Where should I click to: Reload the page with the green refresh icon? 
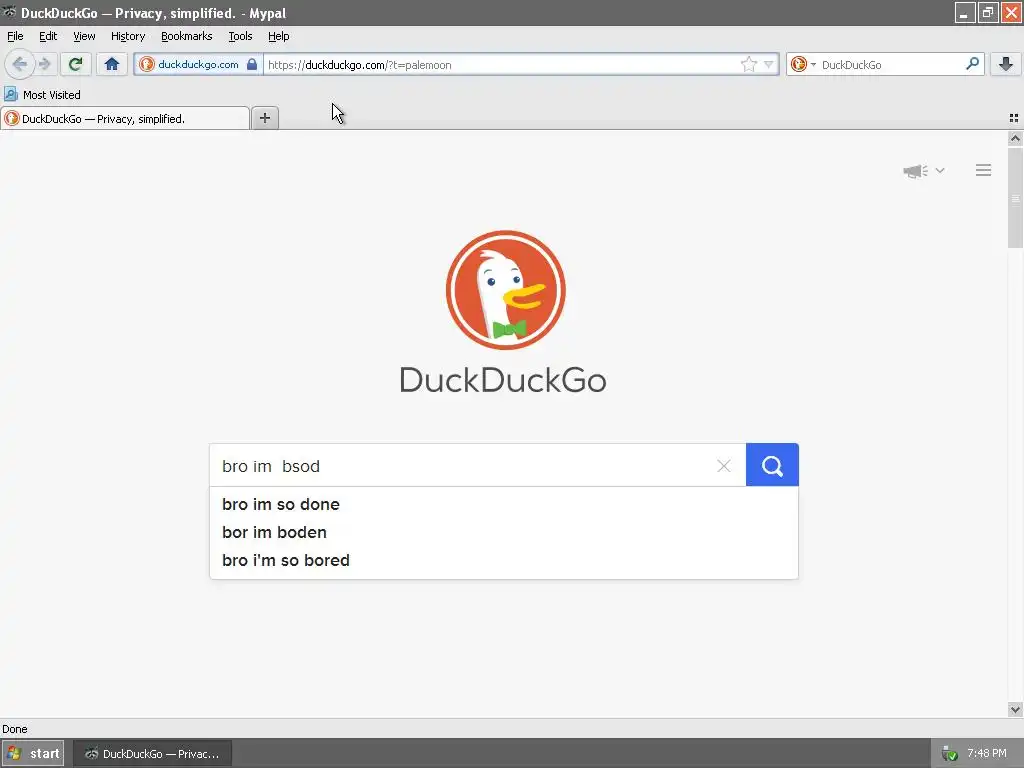(75, 64)
